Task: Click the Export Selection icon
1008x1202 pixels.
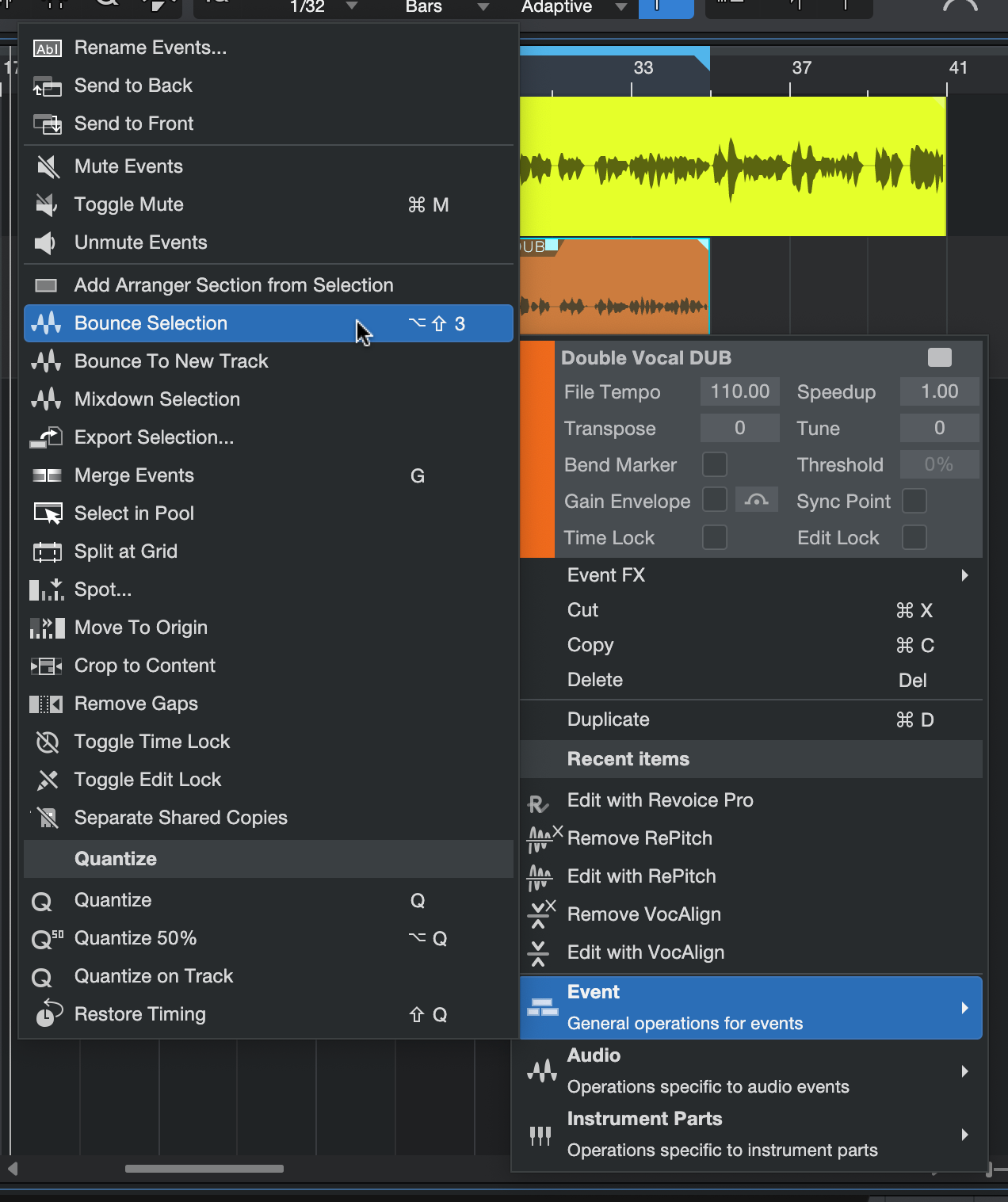Action: tap(47, 437)
